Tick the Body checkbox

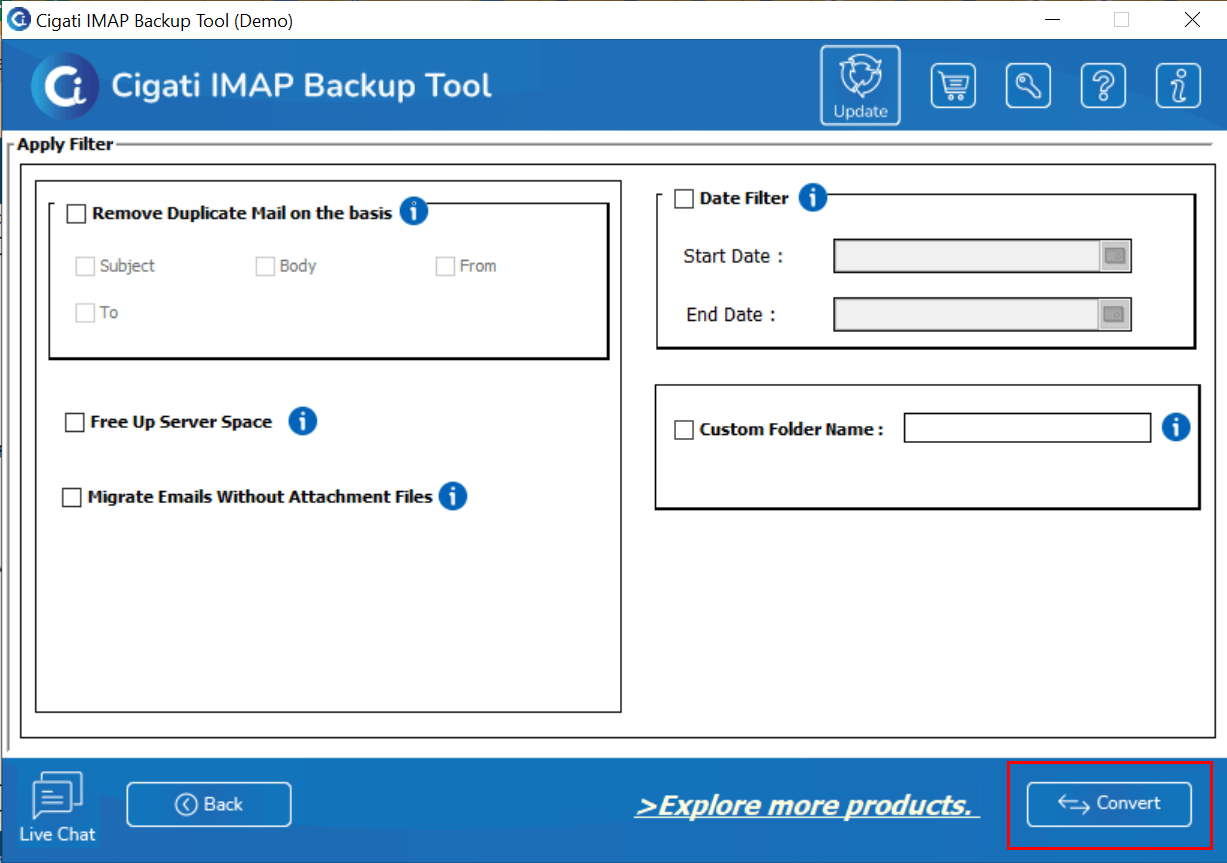pyautogui.click(x=265, y=266)
